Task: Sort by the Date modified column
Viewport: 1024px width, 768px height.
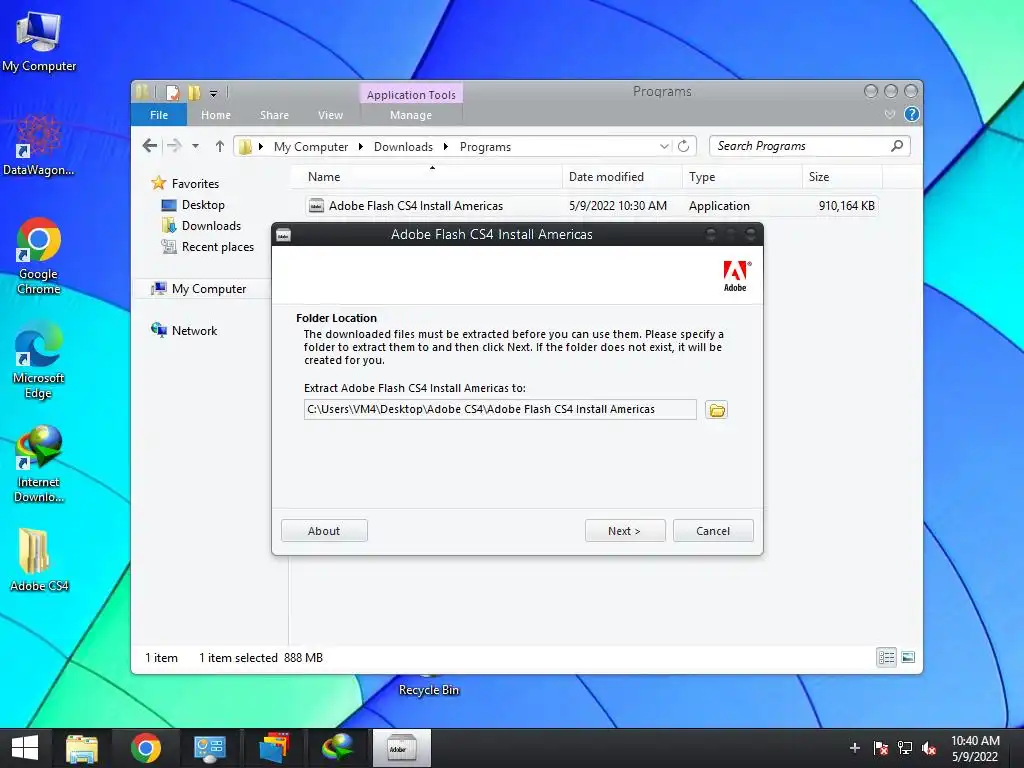Action: [x=622, y=176]
